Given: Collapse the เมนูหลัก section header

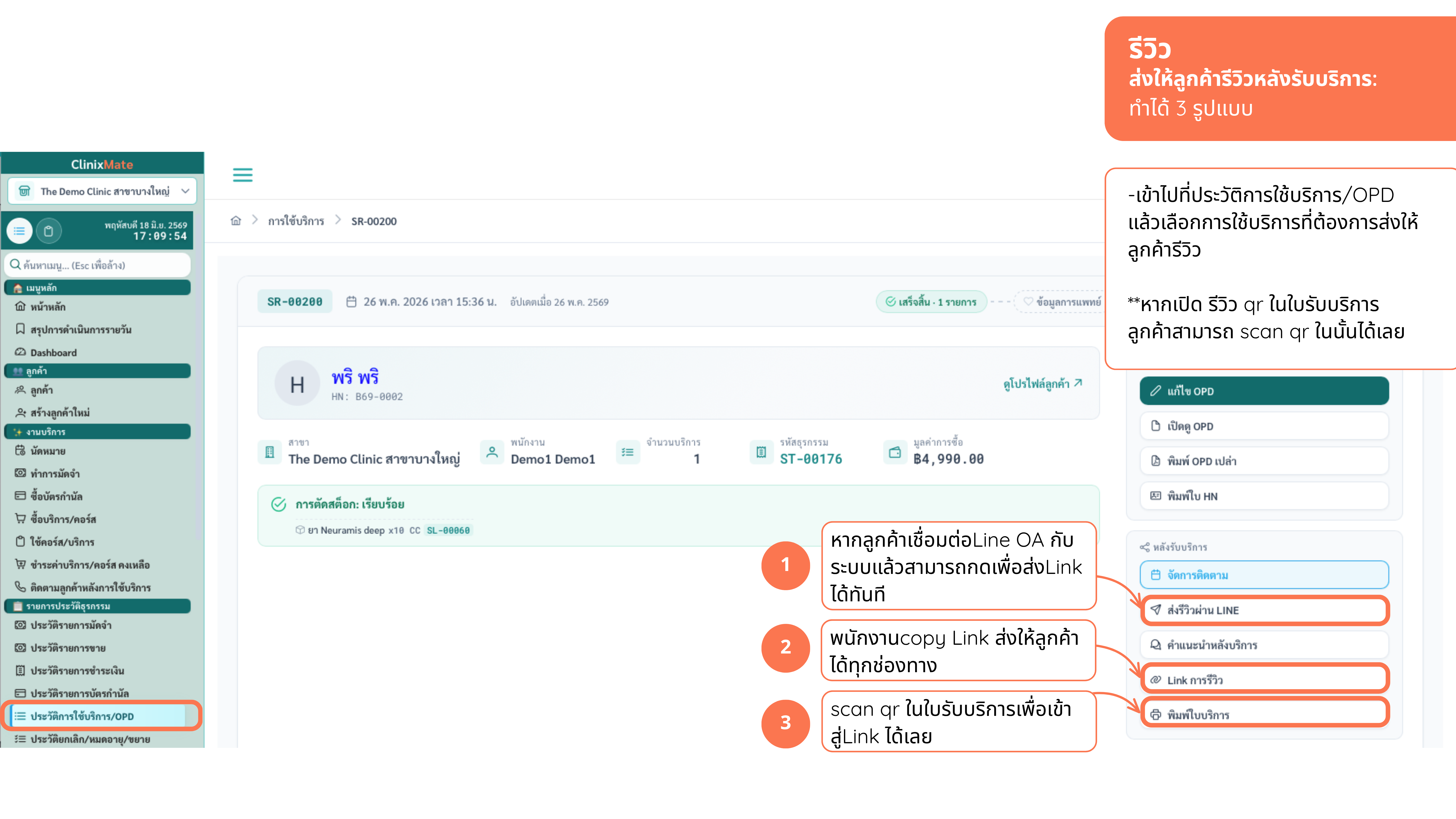Looking at the screenshot, I should [x=97, y=288].
